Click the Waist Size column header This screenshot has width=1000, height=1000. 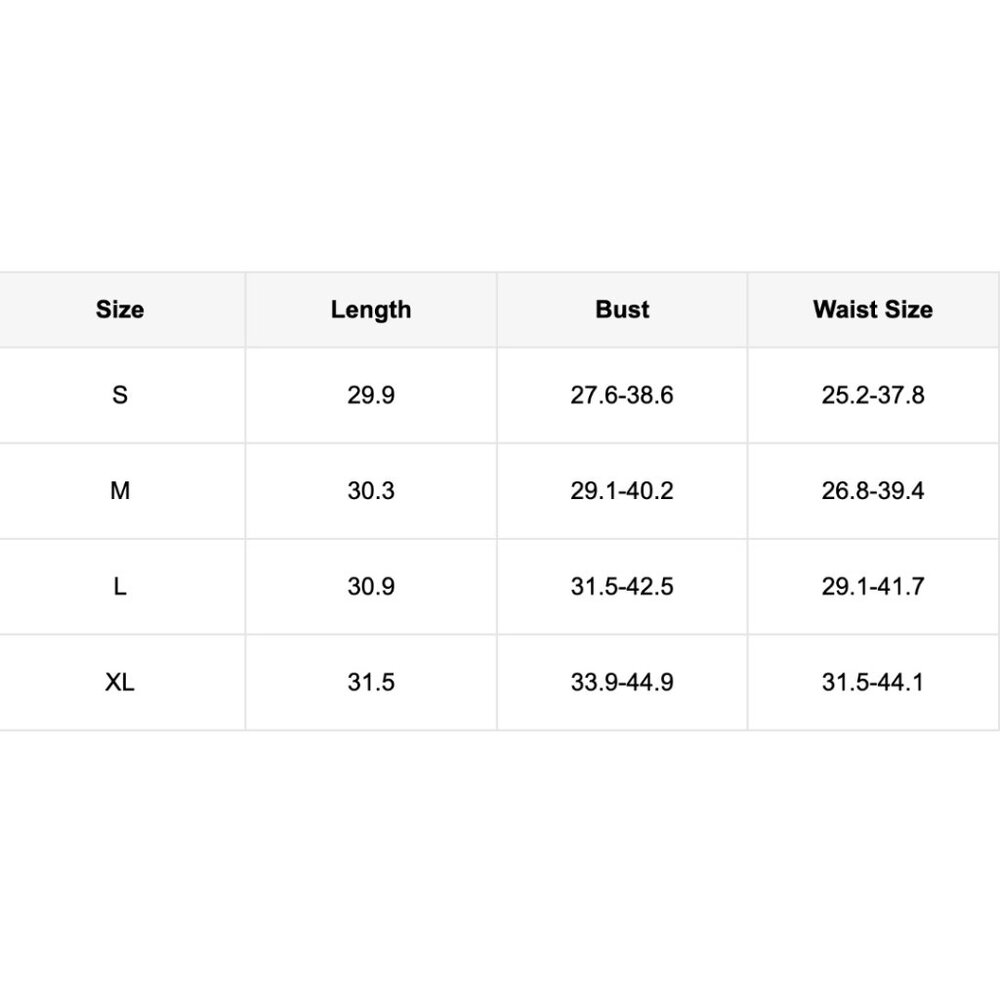pyautogui.click(x=872, y=310)
